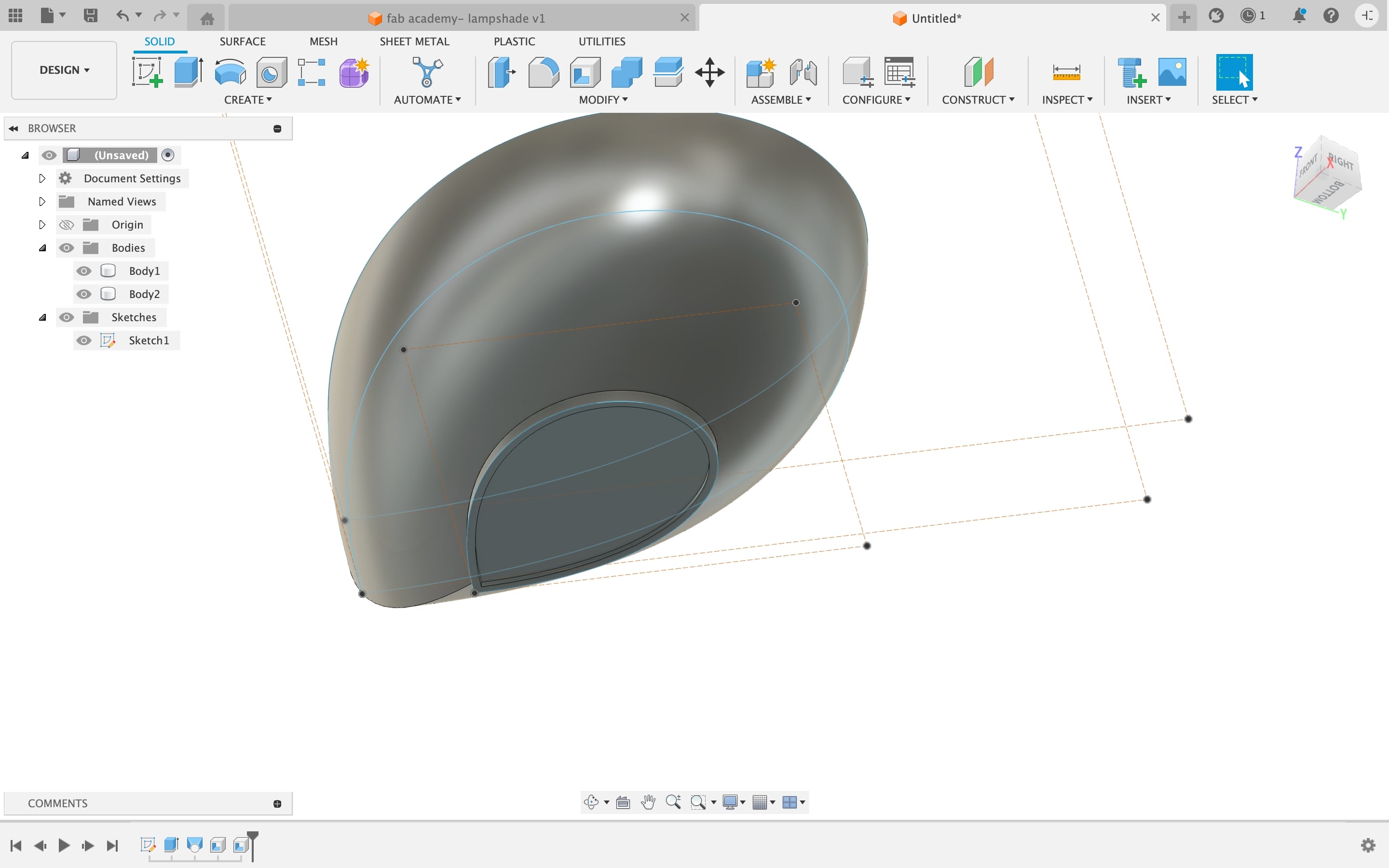Activate the Pan hand tool
The image size is (1389, 868).
pyautogui.click(x=648, y=802)
